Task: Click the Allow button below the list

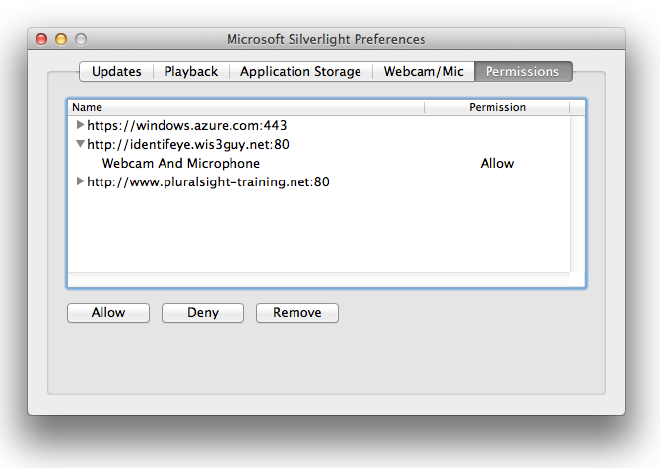Action: pyautogui.click(x=108, y=313)
